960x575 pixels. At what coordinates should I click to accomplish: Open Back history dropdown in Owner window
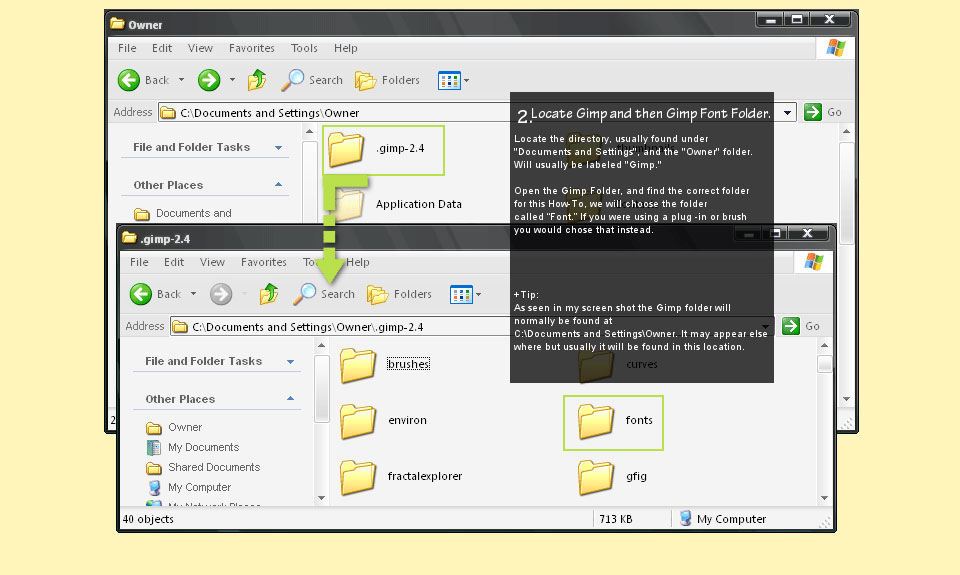181,80
